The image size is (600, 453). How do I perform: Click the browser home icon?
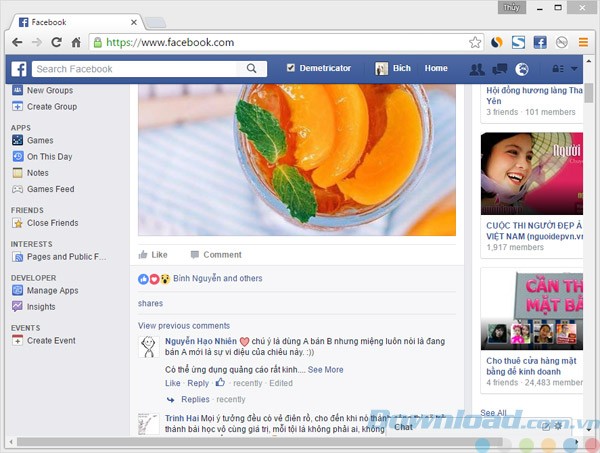click(x=76, y=42)
